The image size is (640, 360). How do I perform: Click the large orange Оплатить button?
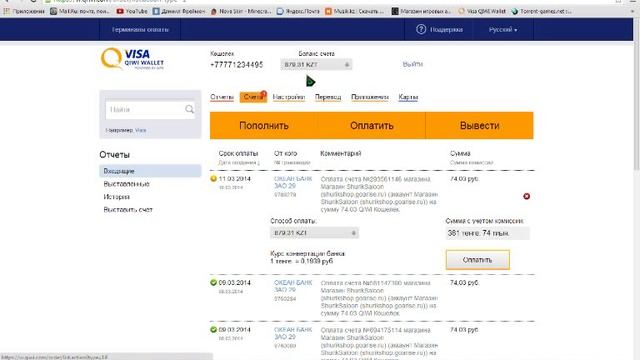coord(372,126)
